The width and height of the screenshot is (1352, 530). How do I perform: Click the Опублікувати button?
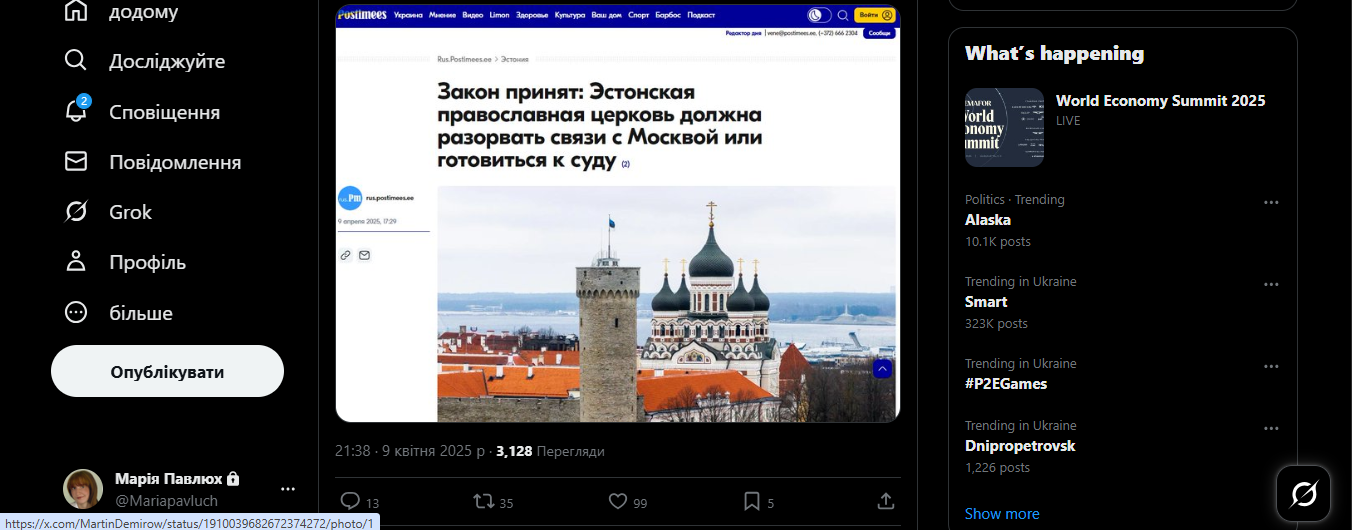(x=167, y=372)
